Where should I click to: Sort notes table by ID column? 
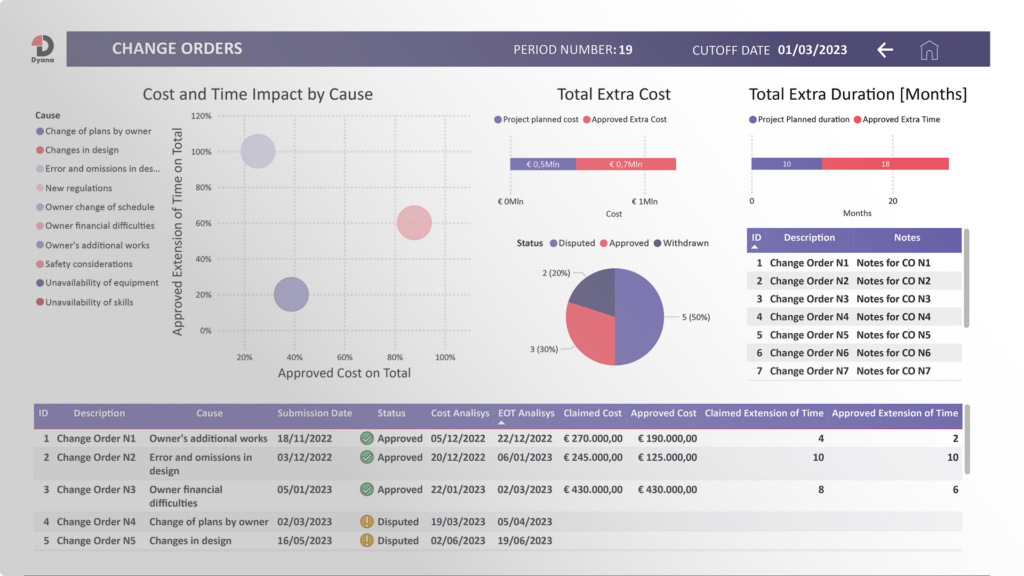[756, 238]
